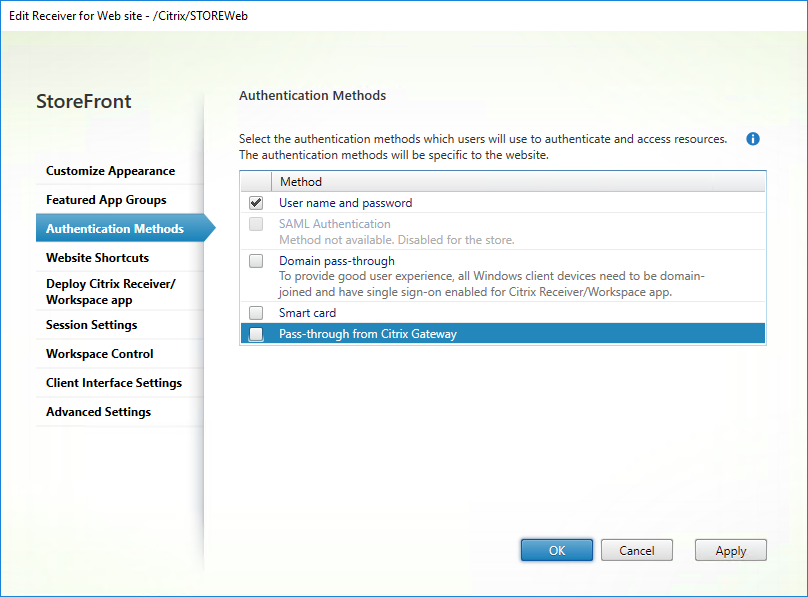The width and height of the screenshot is (808, 597).
Task: Select the SAML Authentication disabled row
Action: (334, 224)
